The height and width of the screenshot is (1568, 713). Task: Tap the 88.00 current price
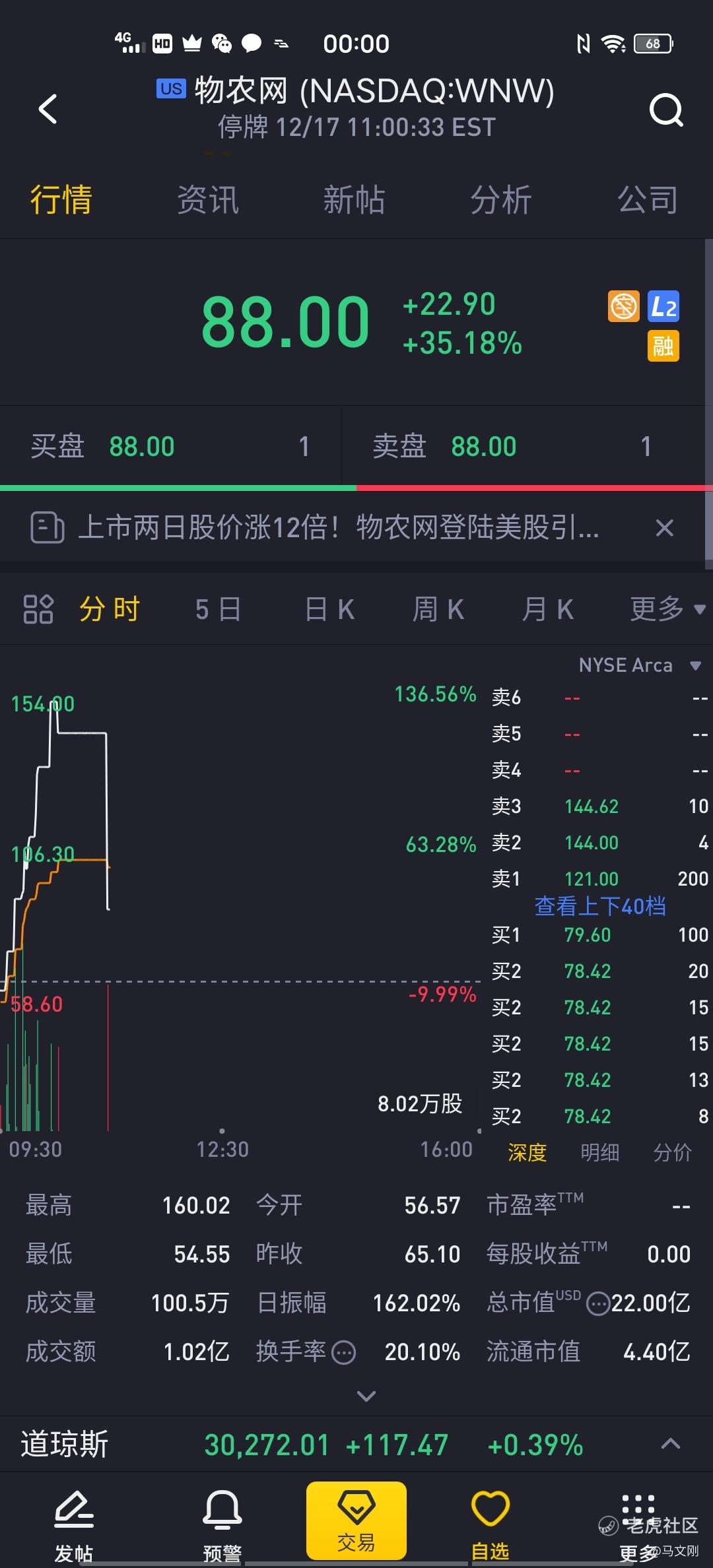click(285, 321)
